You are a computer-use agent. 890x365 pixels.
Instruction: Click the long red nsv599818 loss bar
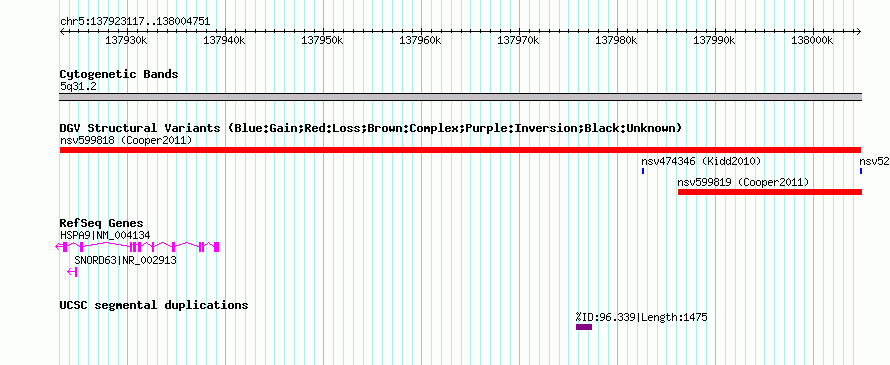(x=460, y=150)
